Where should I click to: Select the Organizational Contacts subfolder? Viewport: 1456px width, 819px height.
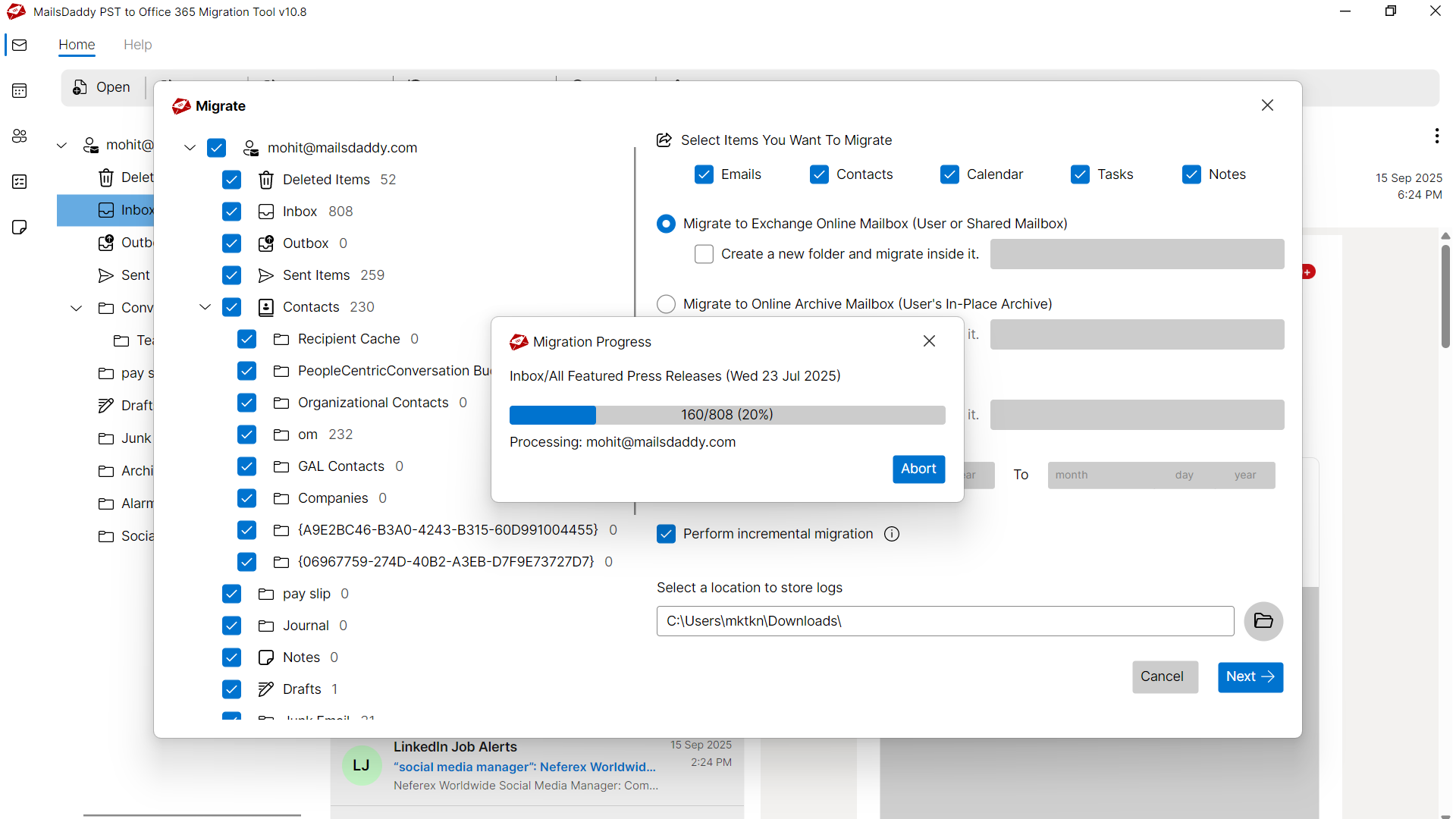pos(373,403)
